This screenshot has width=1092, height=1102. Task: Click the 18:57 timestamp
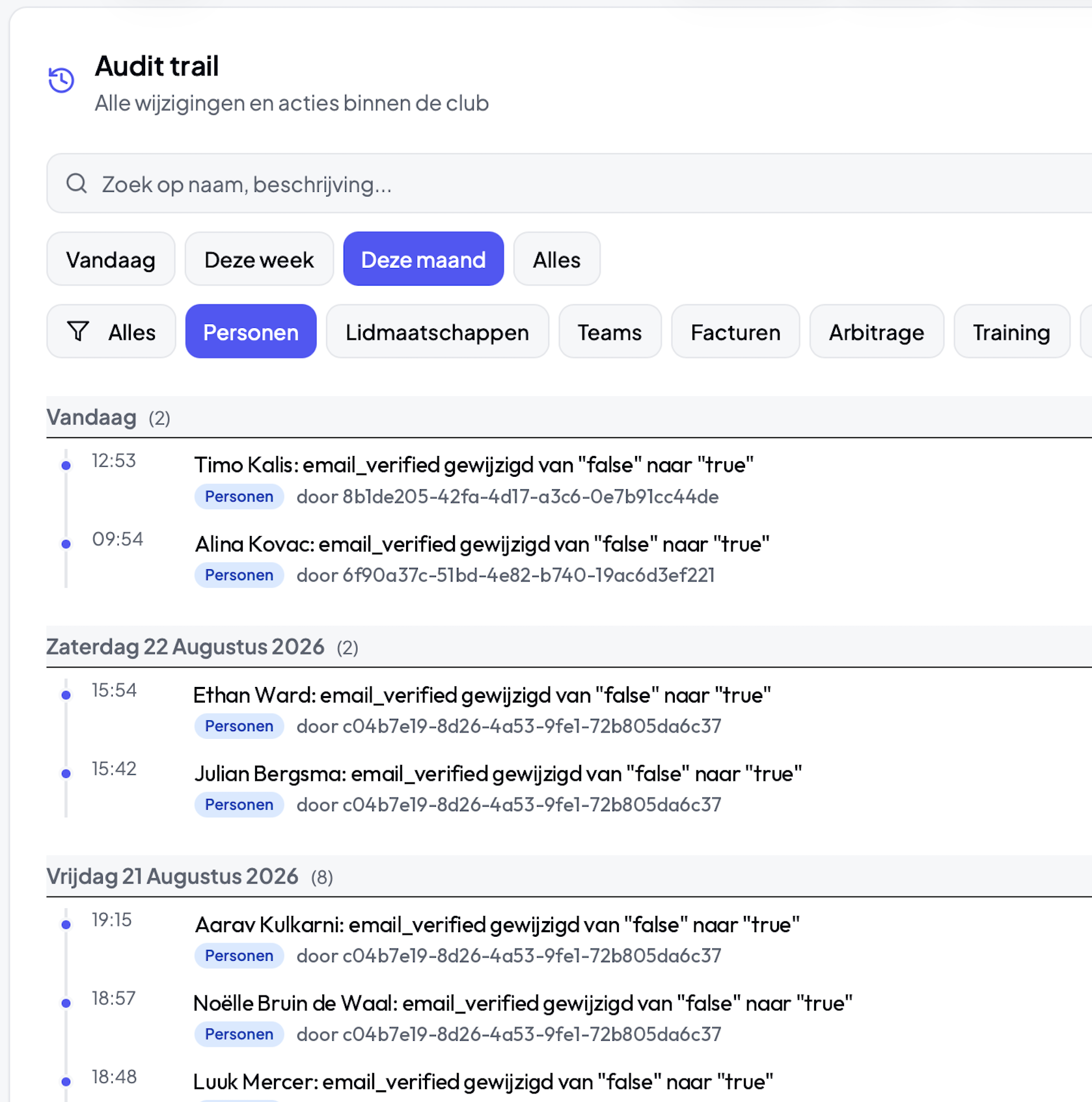pos(114,999)
